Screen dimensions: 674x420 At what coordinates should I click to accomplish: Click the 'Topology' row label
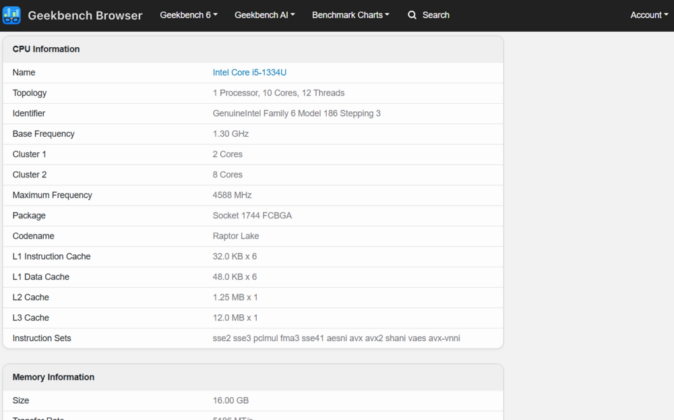point(30,93)
